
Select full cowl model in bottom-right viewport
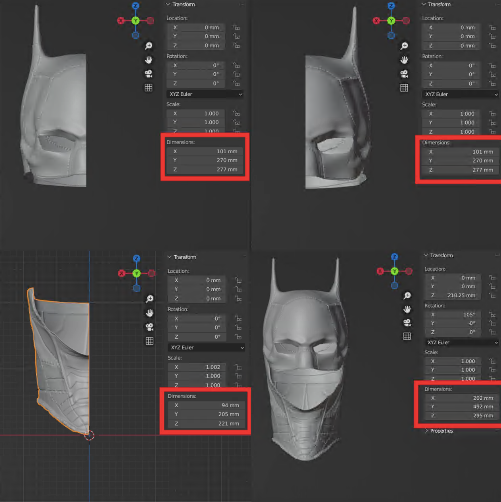coord(305,360)
